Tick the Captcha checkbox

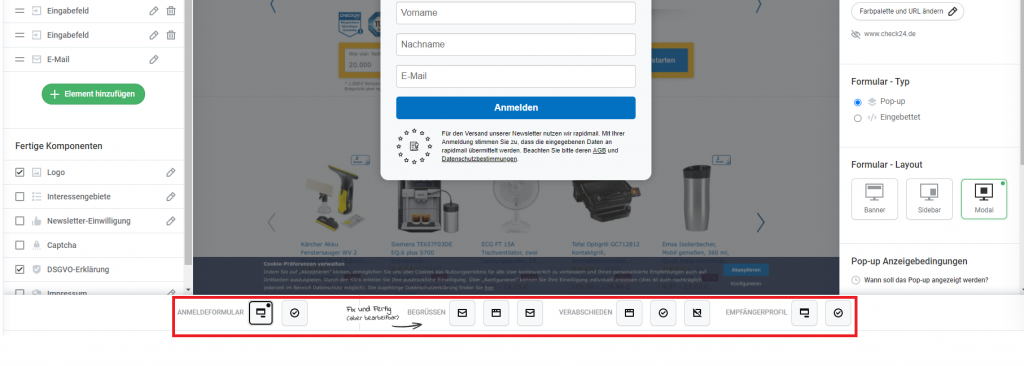coord(20,245)
